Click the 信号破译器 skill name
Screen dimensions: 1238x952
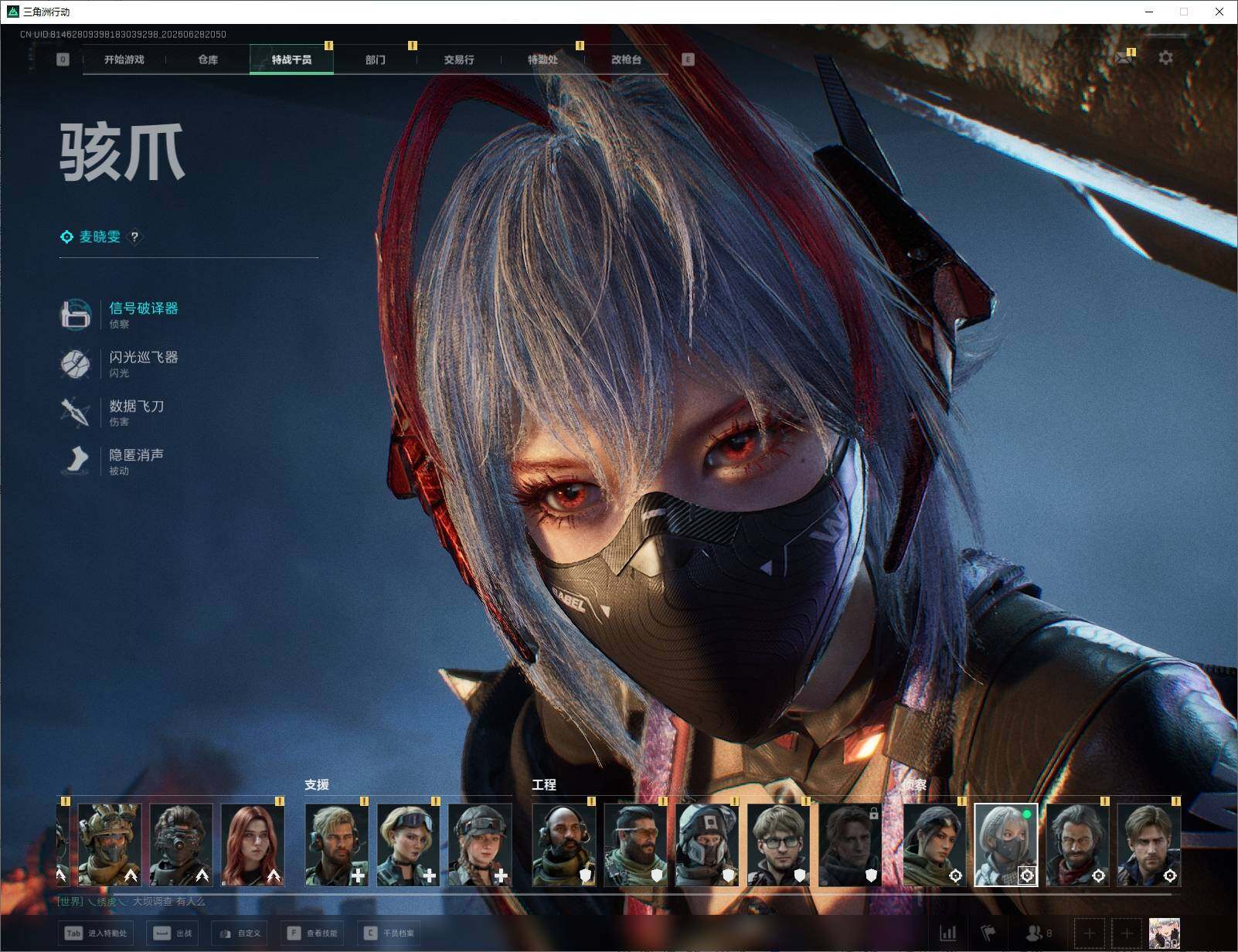(144, 308)
